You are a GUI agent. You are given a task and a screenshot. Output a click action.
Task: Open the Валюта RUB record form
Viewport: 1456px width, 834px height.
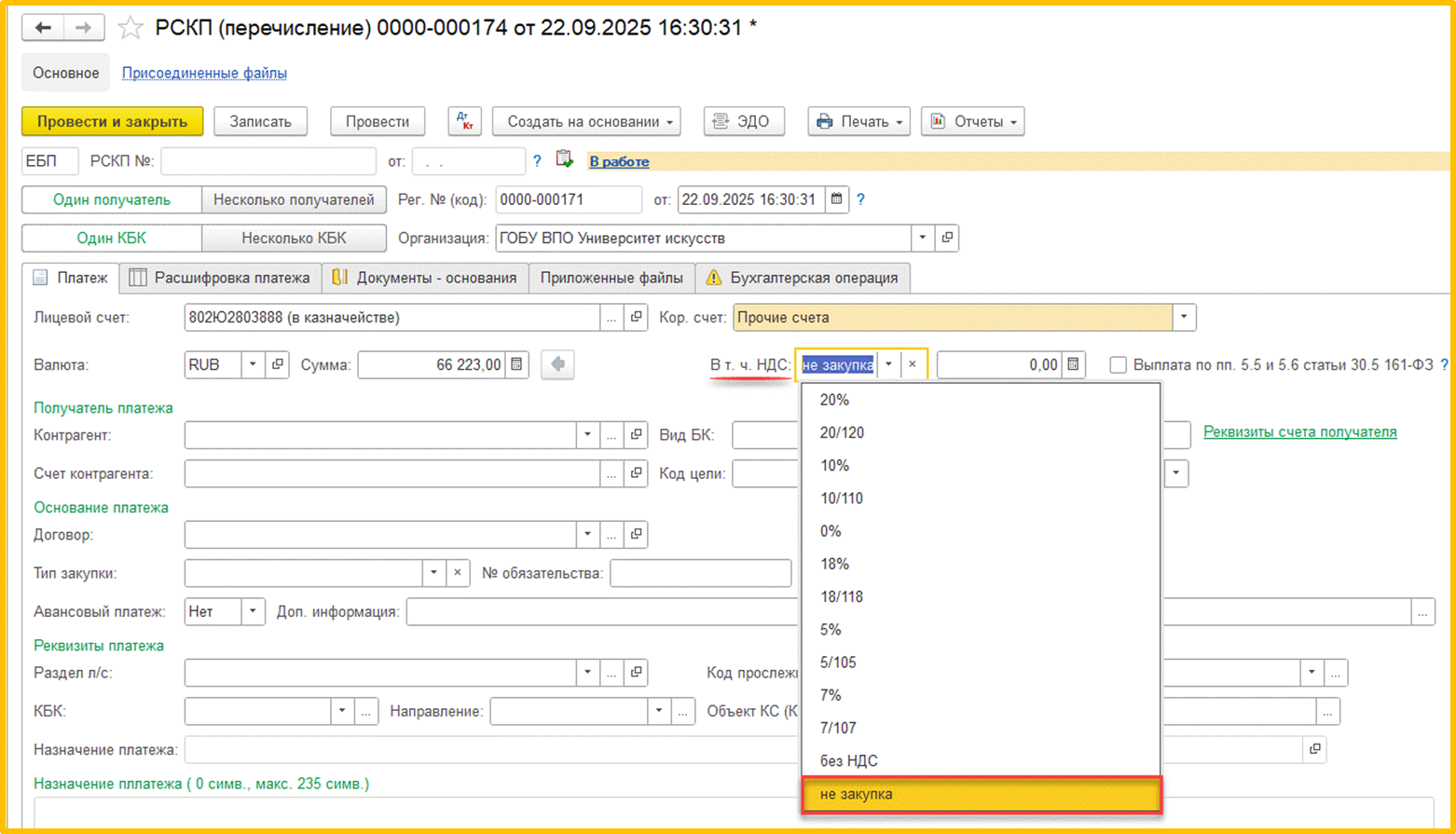tap(277, 364)
